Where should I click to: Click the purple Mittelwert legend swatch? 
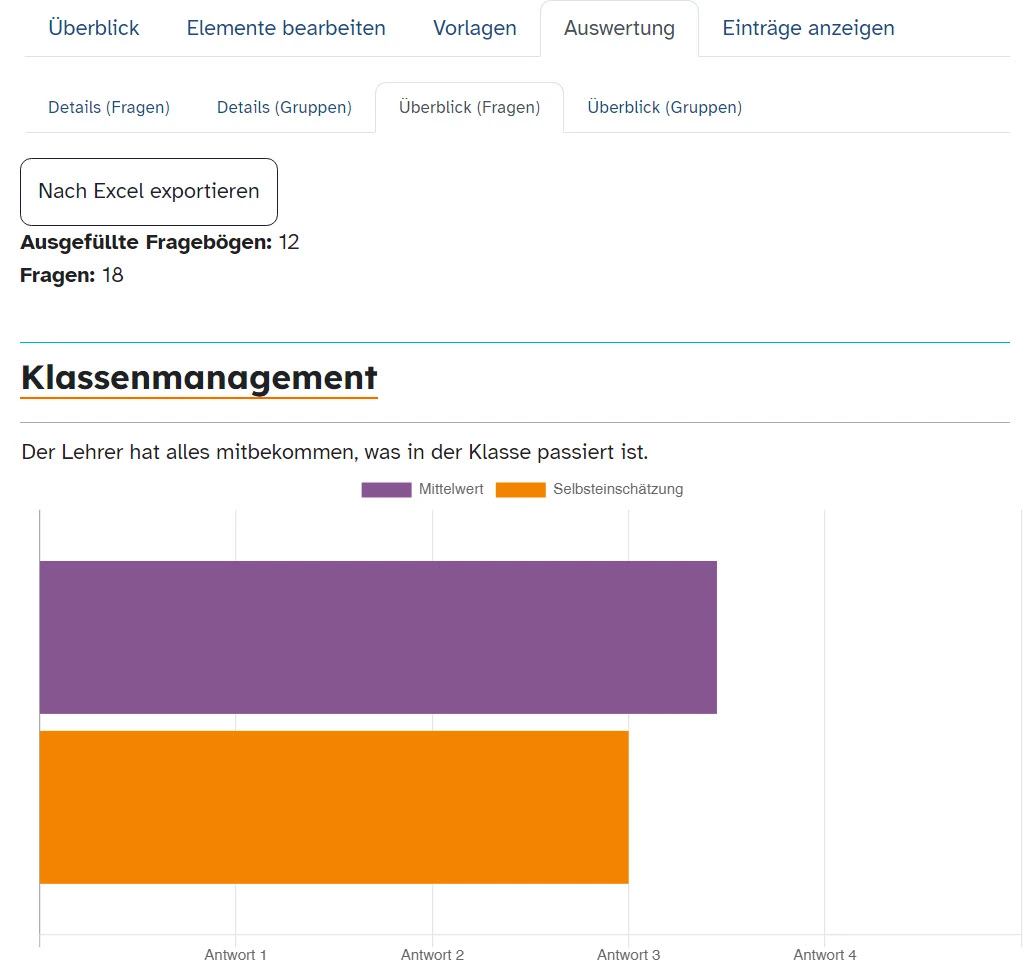(x=386, y=490)
